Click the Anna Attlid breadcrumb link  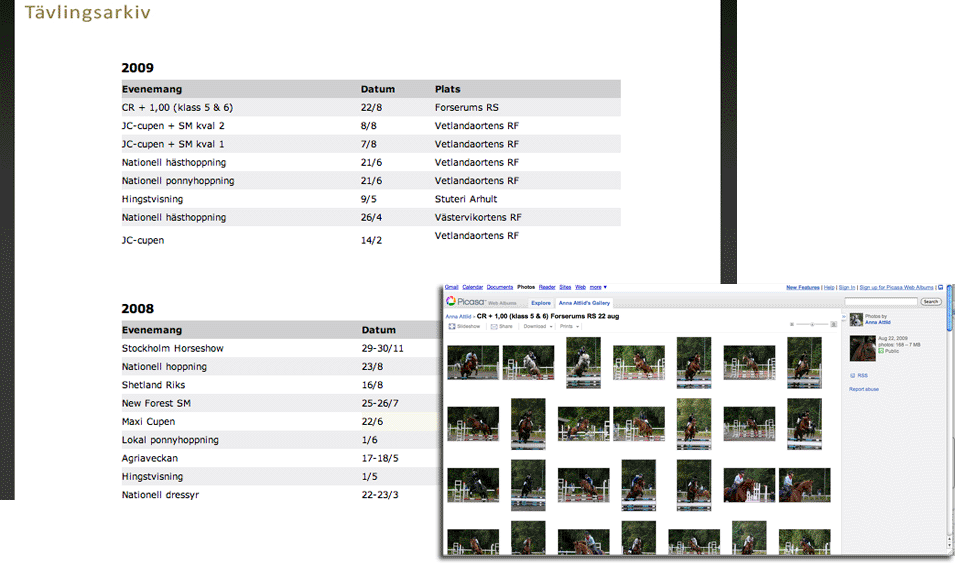[x=458, y=316]
